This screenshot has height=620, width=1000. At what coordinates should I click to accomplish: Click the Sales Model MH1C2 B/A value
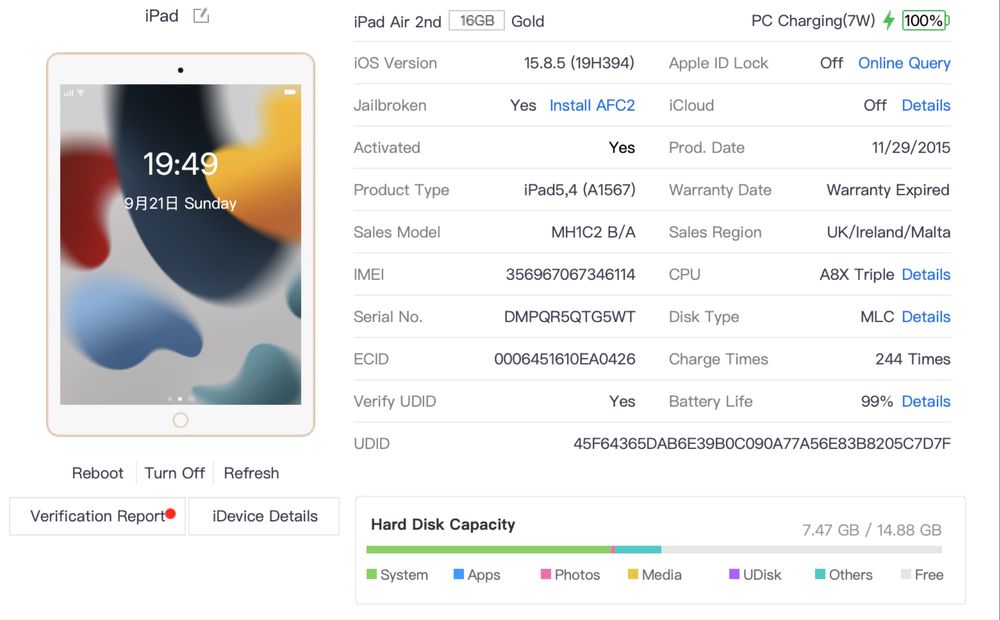593,232
